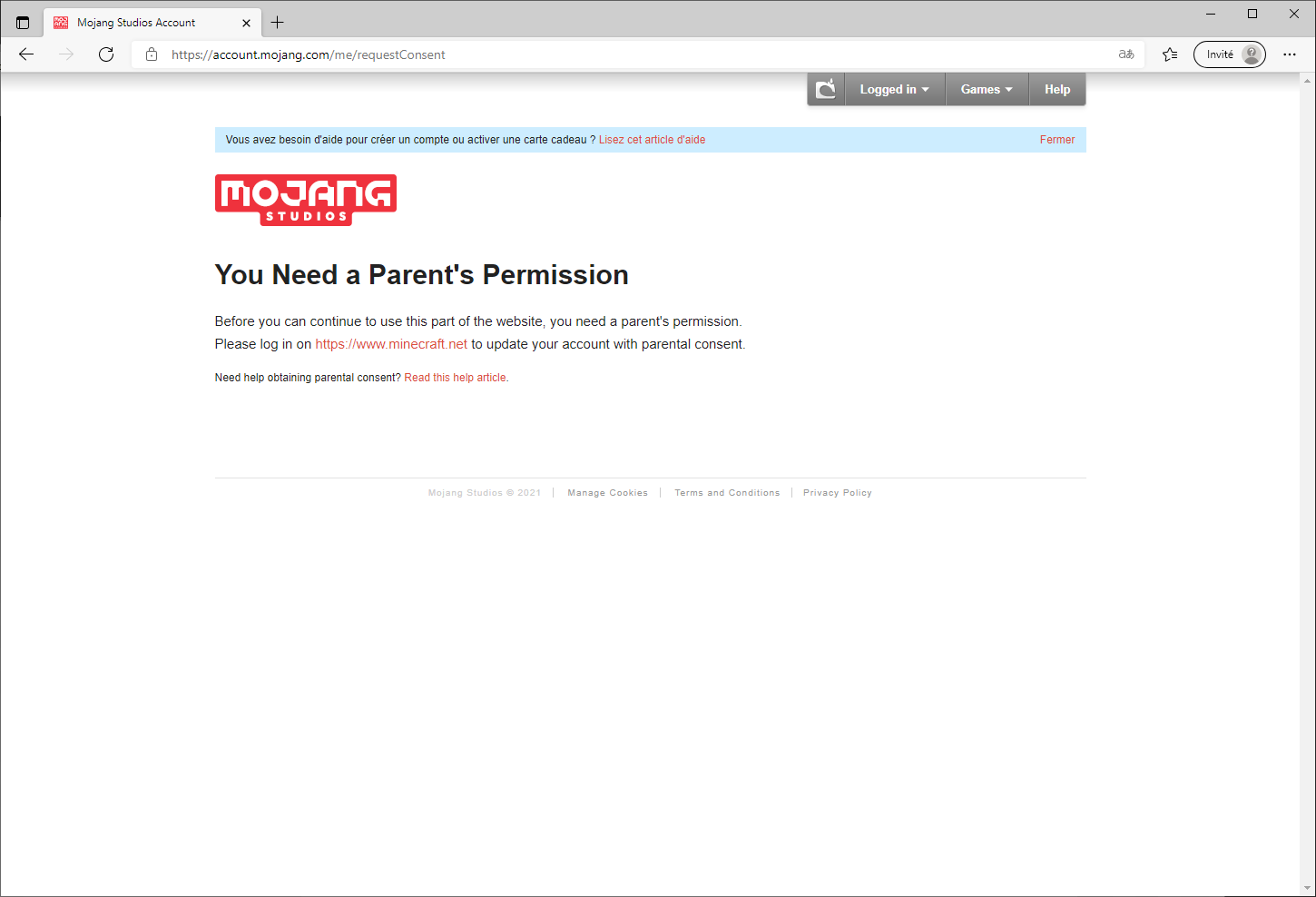Select the Mojang Studios Account tab

click(x=152, y=23)
